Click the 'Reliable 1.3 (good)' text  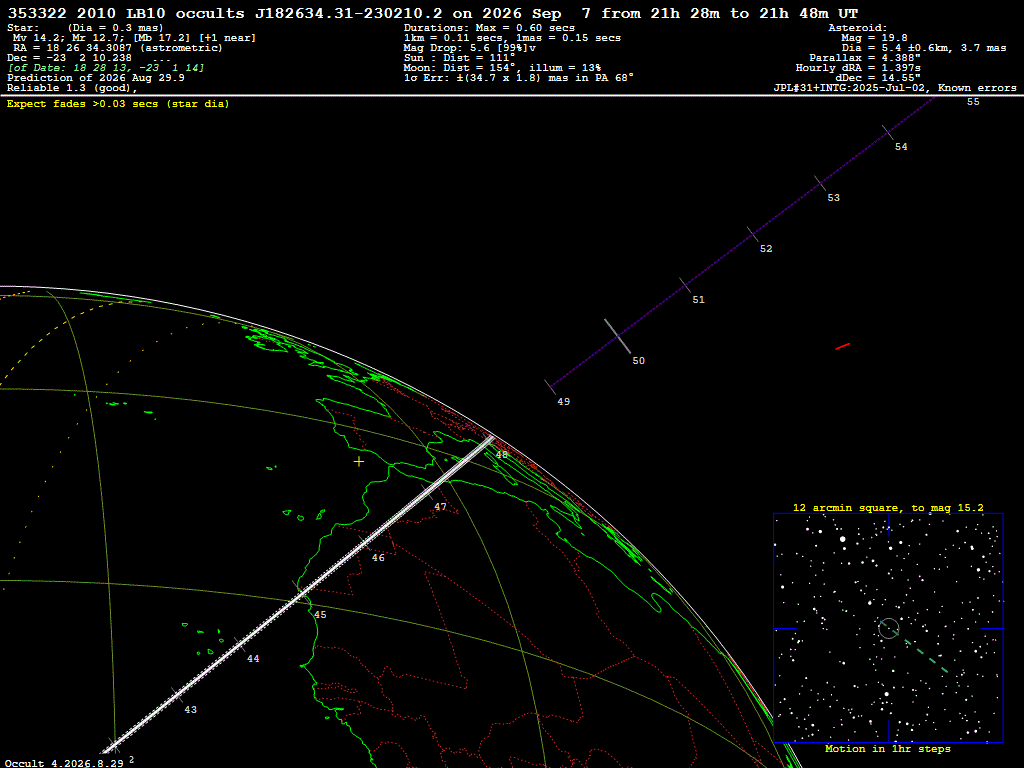click(x=72, y=88)
